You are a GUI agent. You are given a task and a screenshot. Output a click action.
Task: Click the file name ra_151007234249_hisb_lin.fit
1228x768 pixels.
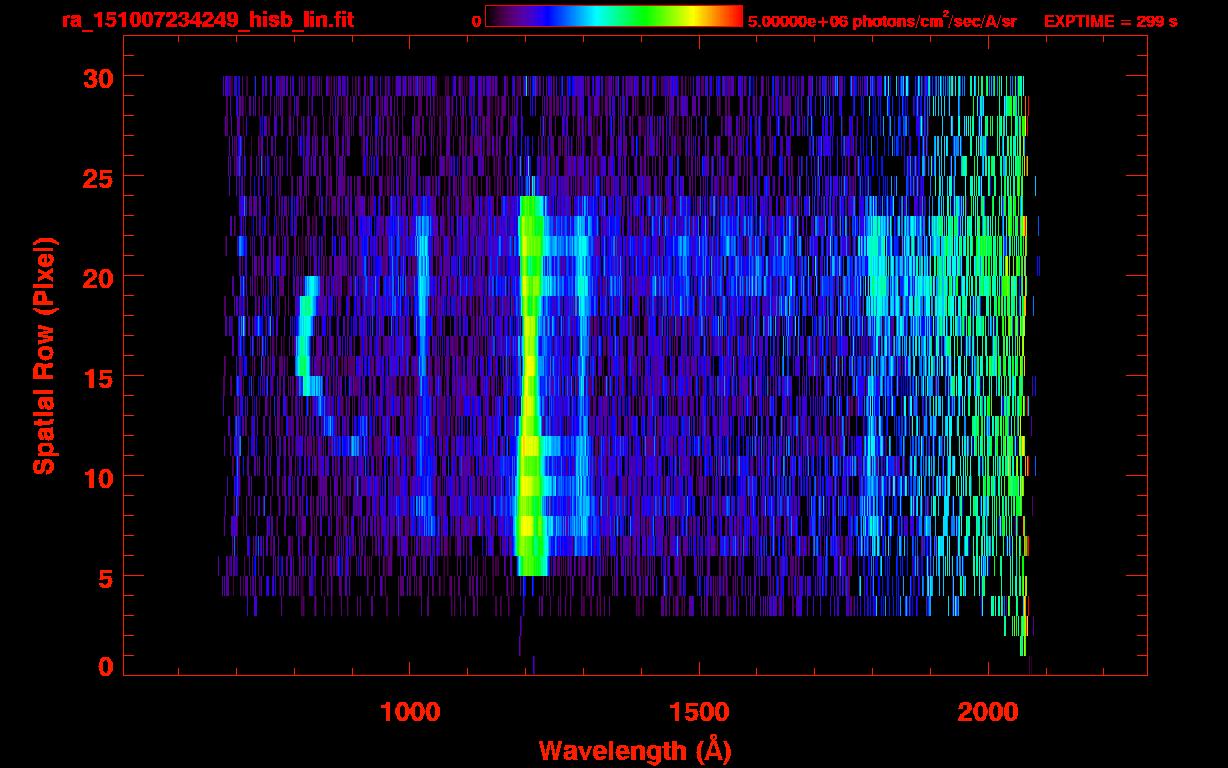[x=207, y=20]
